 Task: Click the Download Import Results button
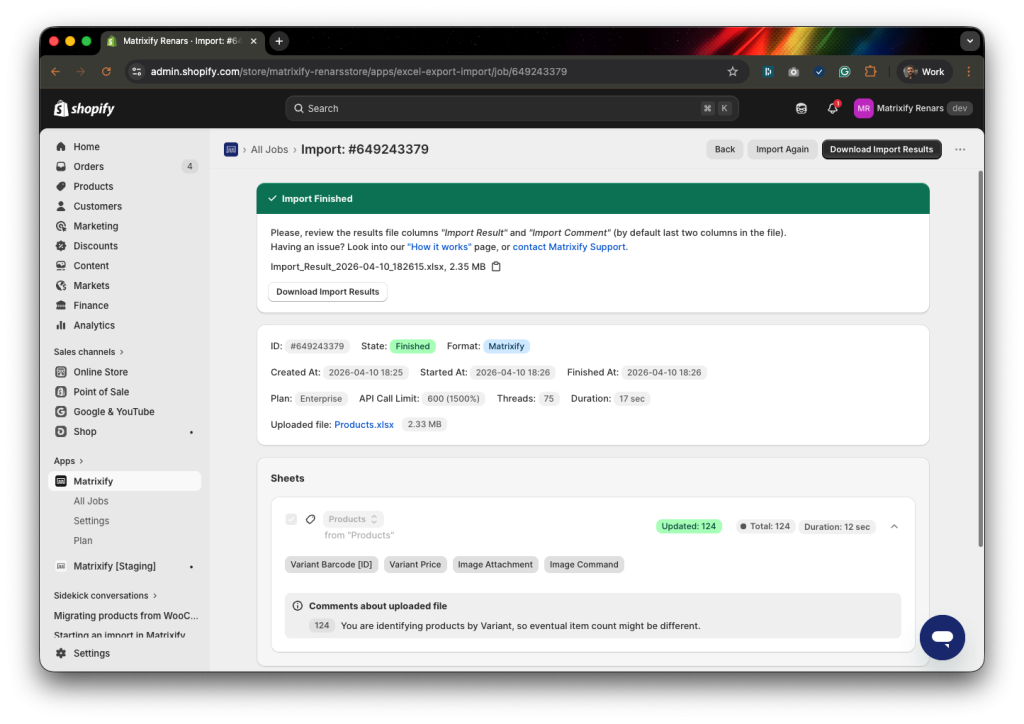coord(881,148)
